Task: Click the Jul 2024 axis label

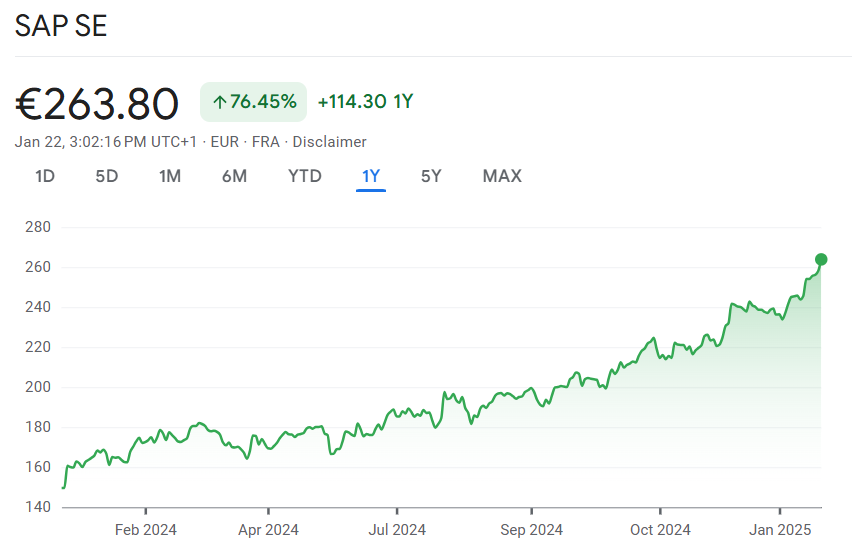Action: pyautogui.click(x=397, y=530)
